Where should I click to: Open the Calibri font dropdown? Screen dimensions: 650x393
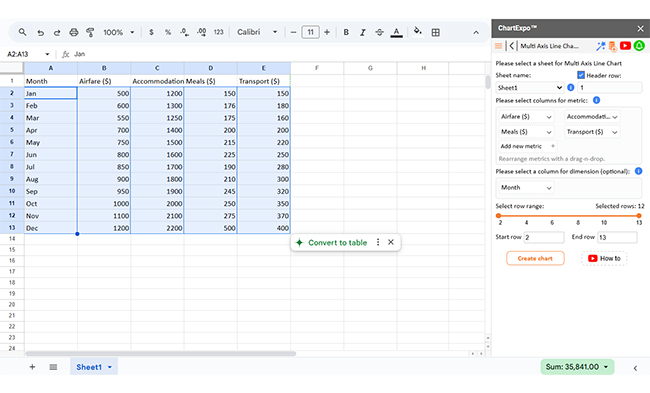point(257,32)
